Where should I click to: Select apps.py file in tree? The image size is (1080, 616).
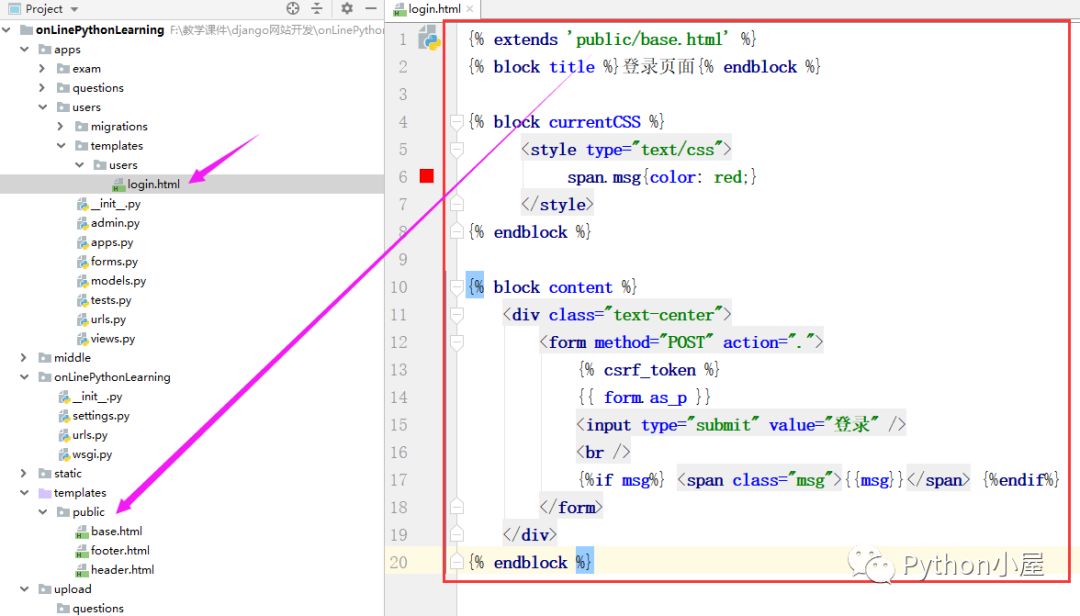[x=112, y=242]
